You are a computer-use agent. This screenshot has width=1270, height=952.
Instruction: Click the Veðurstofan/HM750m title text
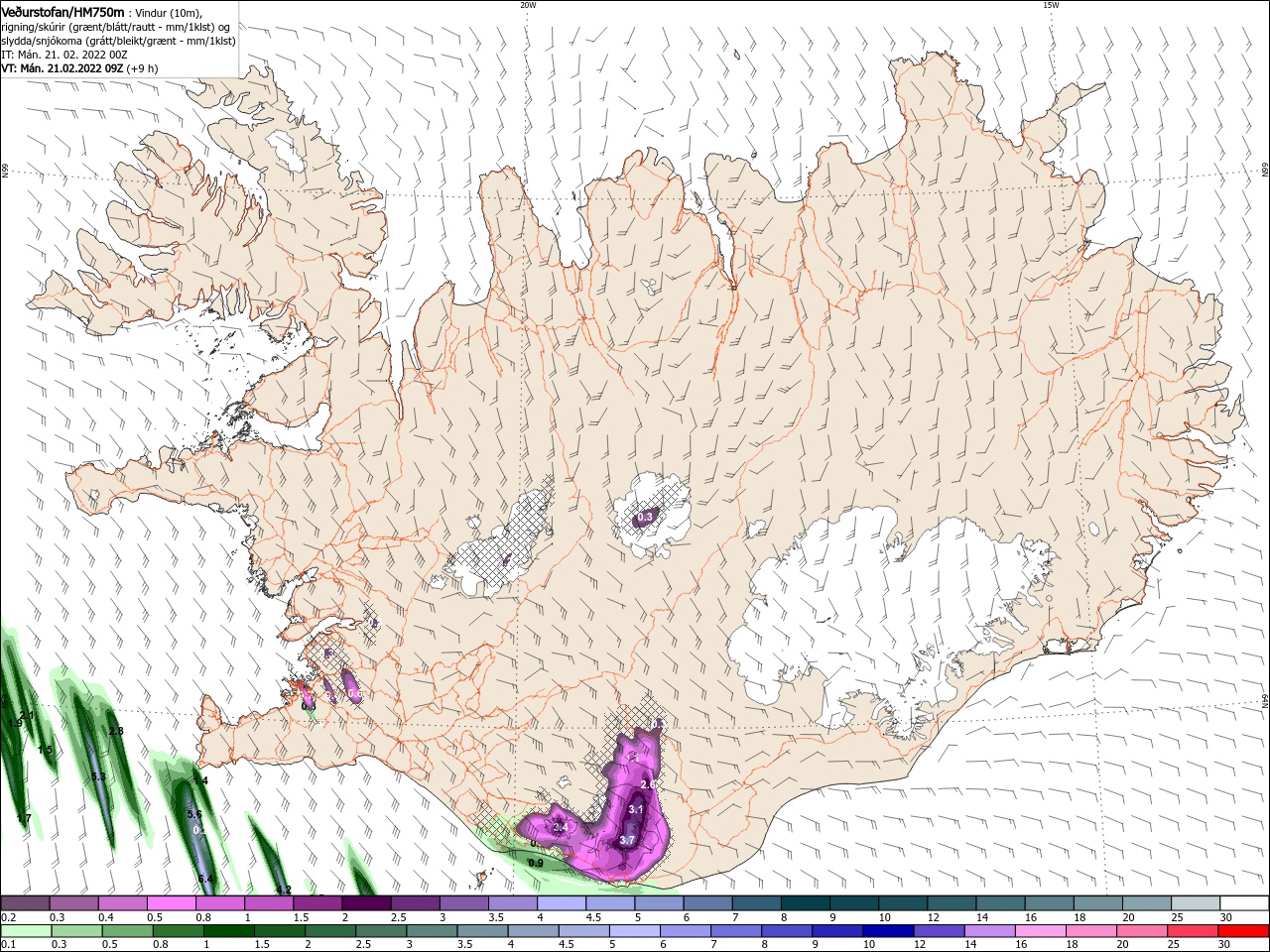[x=63, y=11]
